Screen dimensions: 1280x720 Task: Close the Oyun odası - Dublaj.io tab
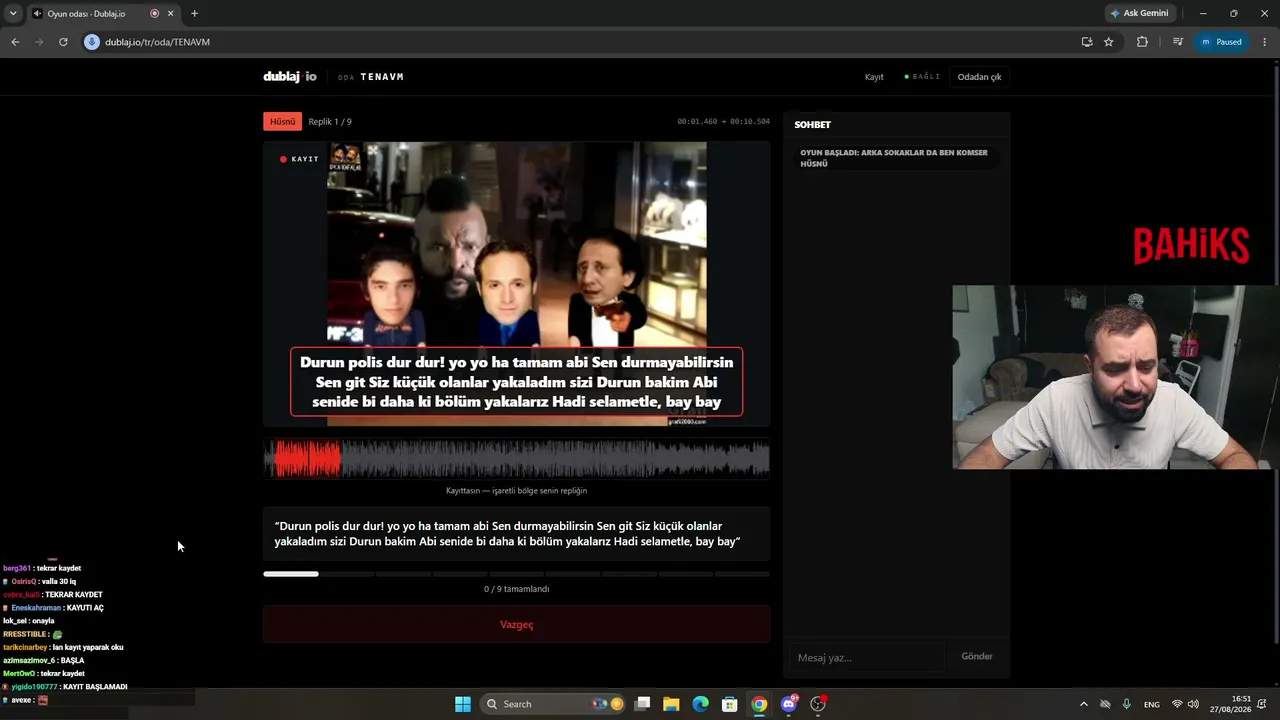[171, 14]
